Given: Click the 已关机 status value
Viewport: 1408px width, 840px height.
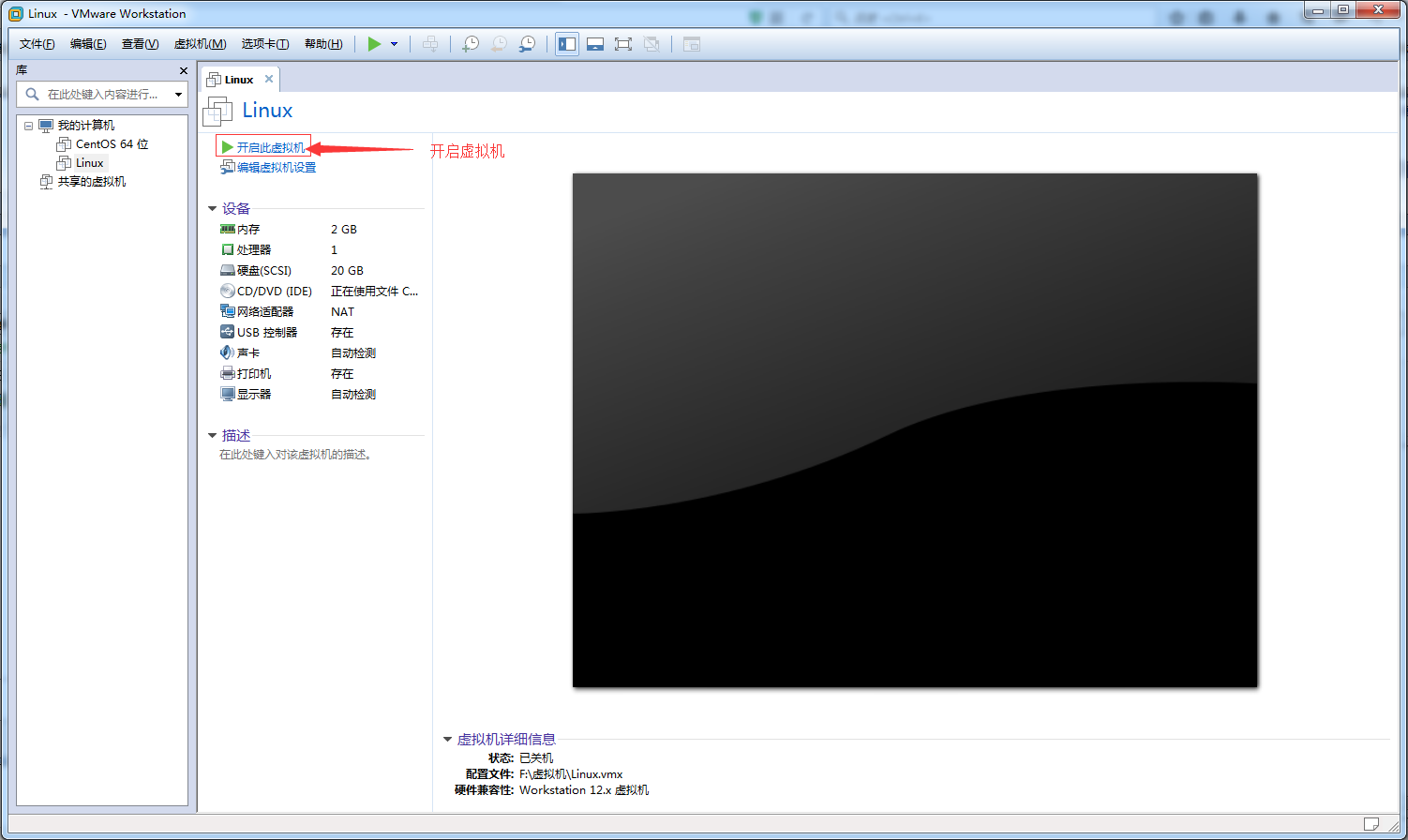Looking at the screenshot, I should tap(536, 758).
